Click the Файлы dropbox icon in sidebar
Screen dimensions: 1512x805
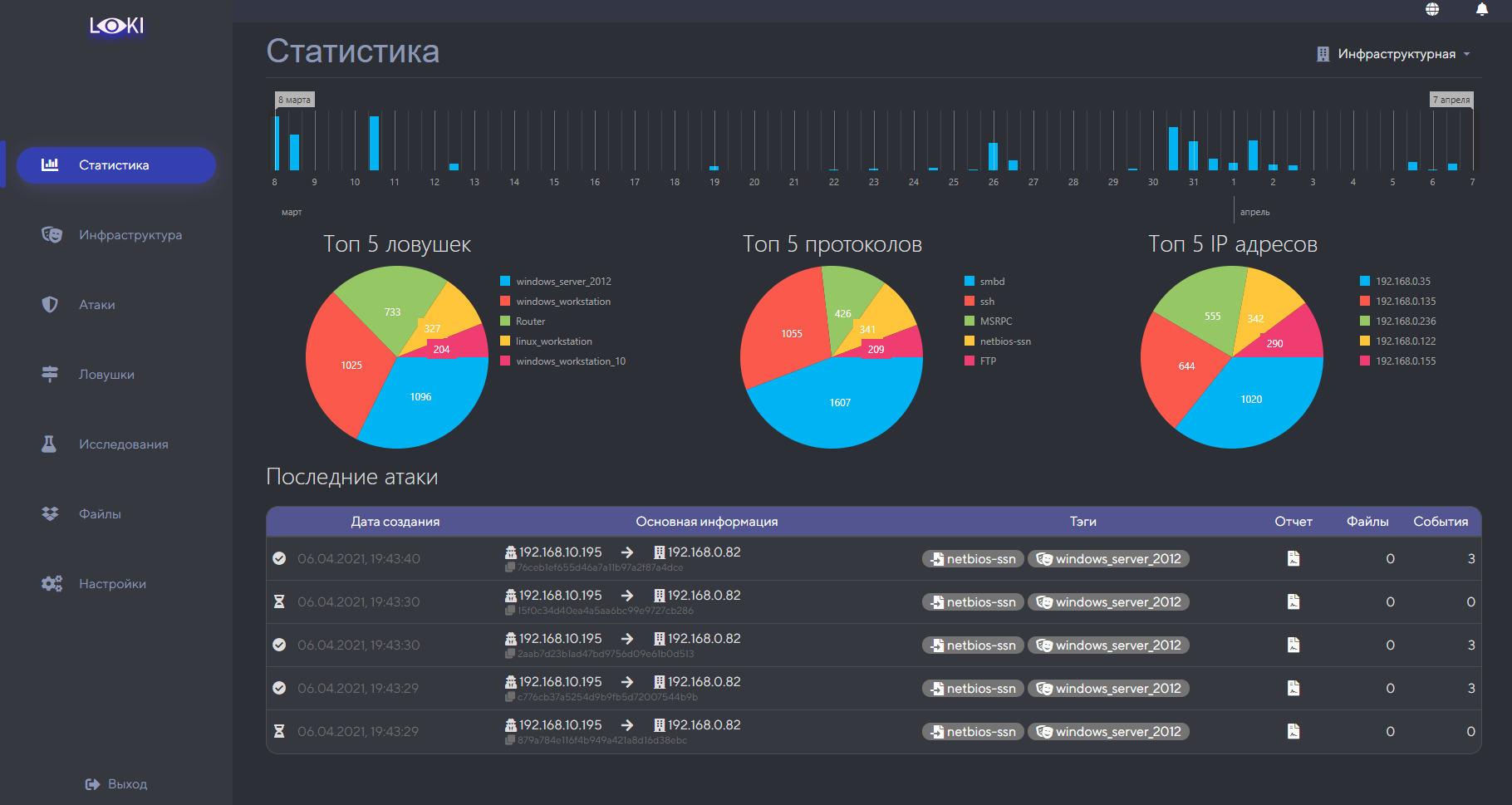pos(50,513)
